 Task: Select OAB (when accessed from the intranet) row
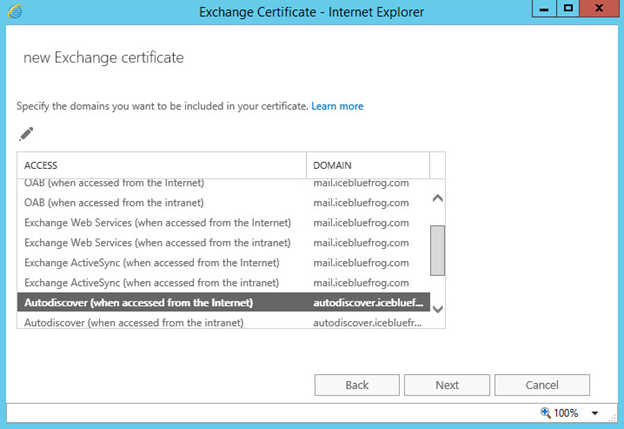pos(223,203)
